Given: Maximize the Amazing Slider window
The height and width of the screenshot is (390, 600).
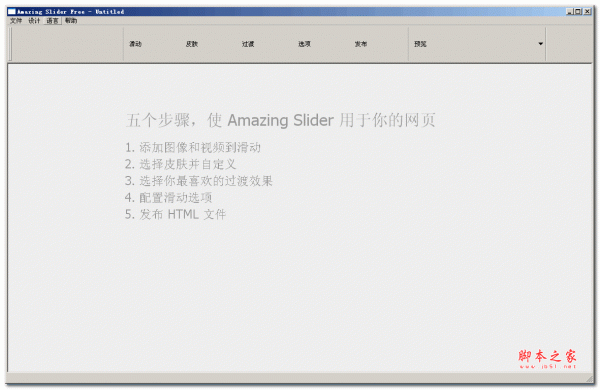Looking at the screenshot, I should 578,12.
